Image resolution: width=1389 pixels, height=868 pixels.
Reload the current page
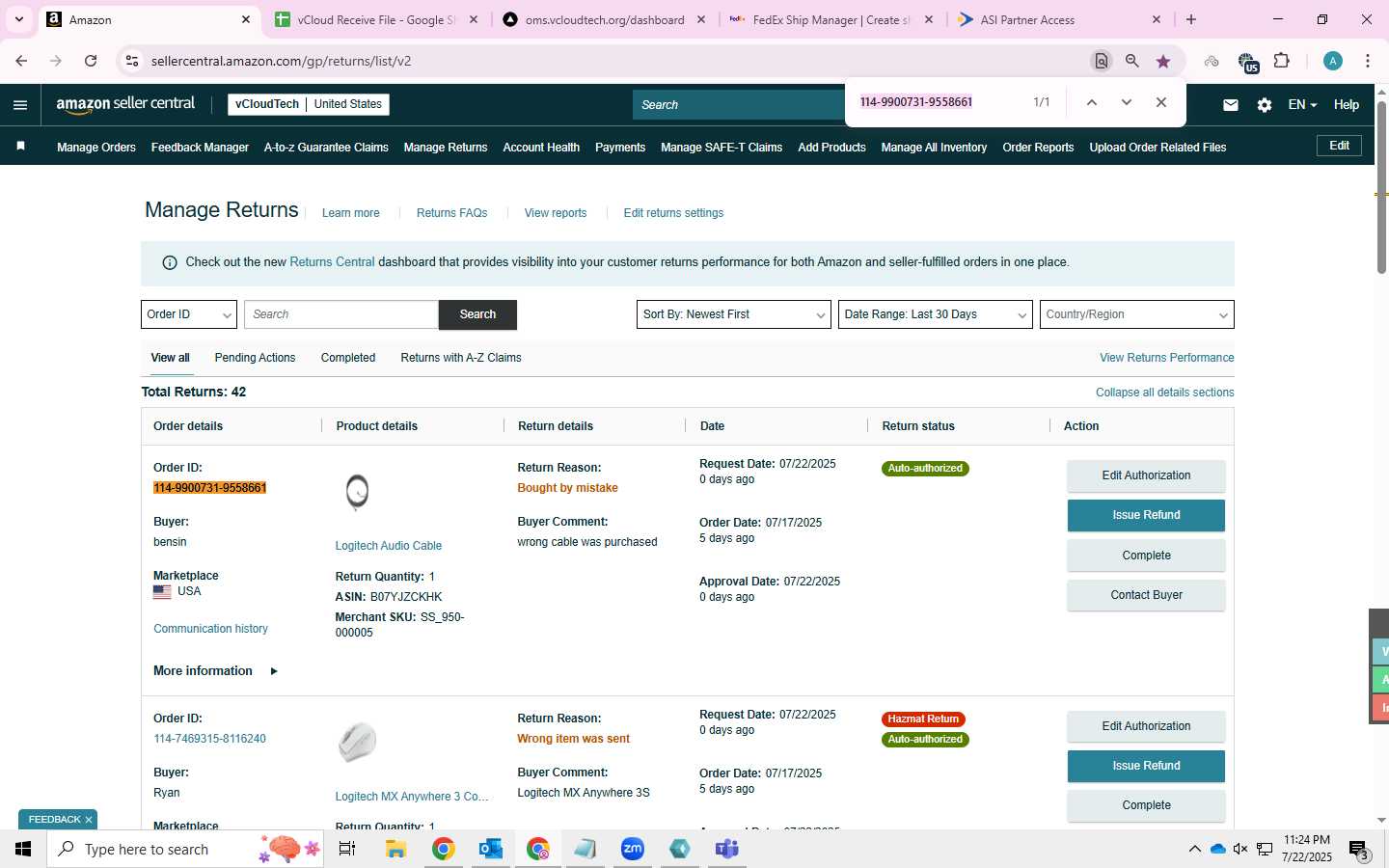(91, 61)
